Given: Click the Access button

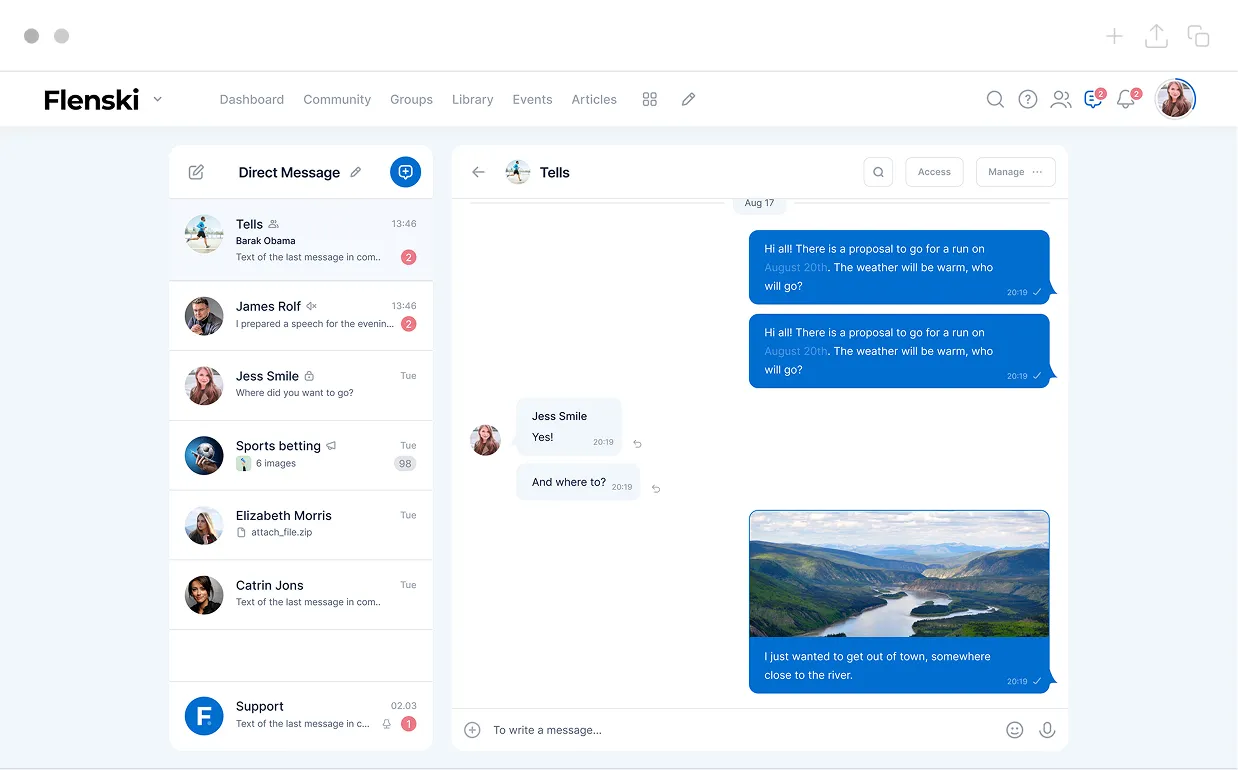Looking at the screenshot, I should click(x=934, y=172).
